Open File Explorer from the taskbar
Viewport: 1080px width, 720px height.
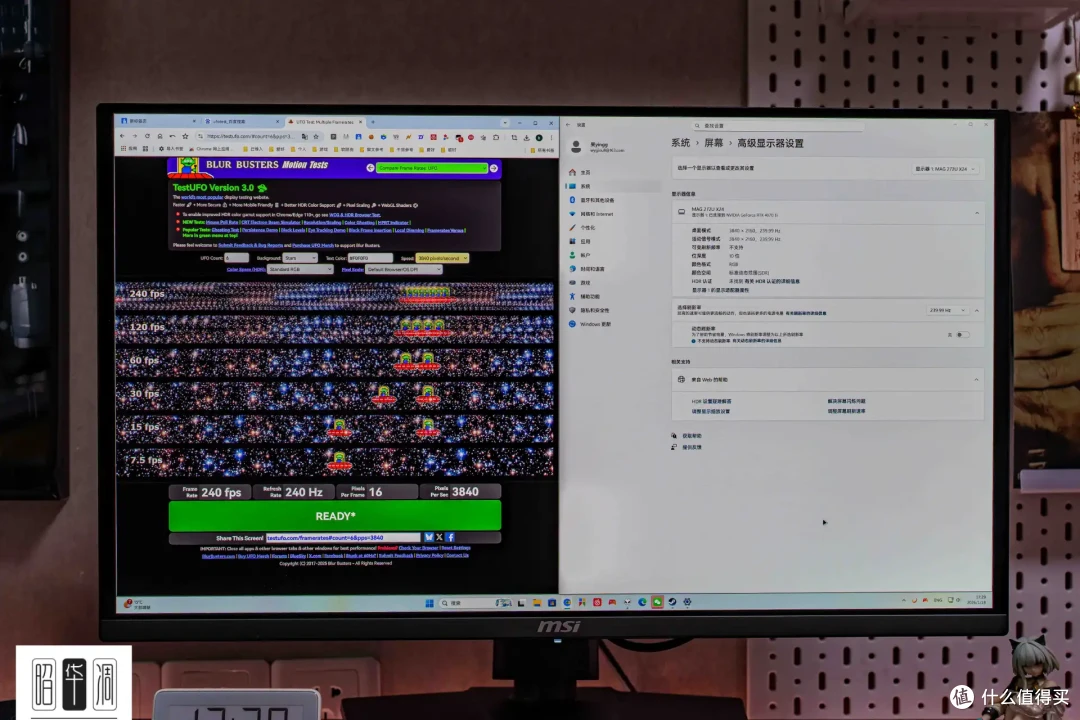click(537, 603)
